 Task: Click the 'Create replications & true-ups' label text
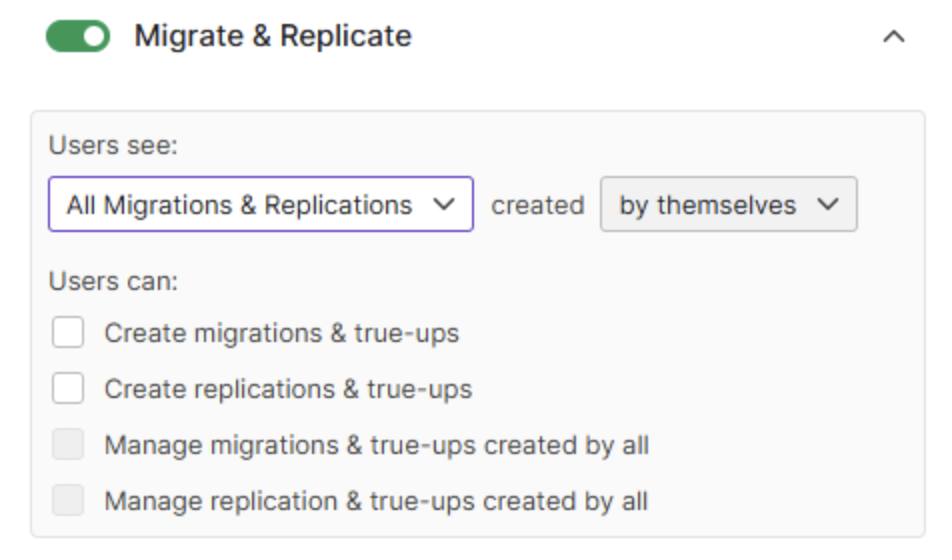coord(288,389)
